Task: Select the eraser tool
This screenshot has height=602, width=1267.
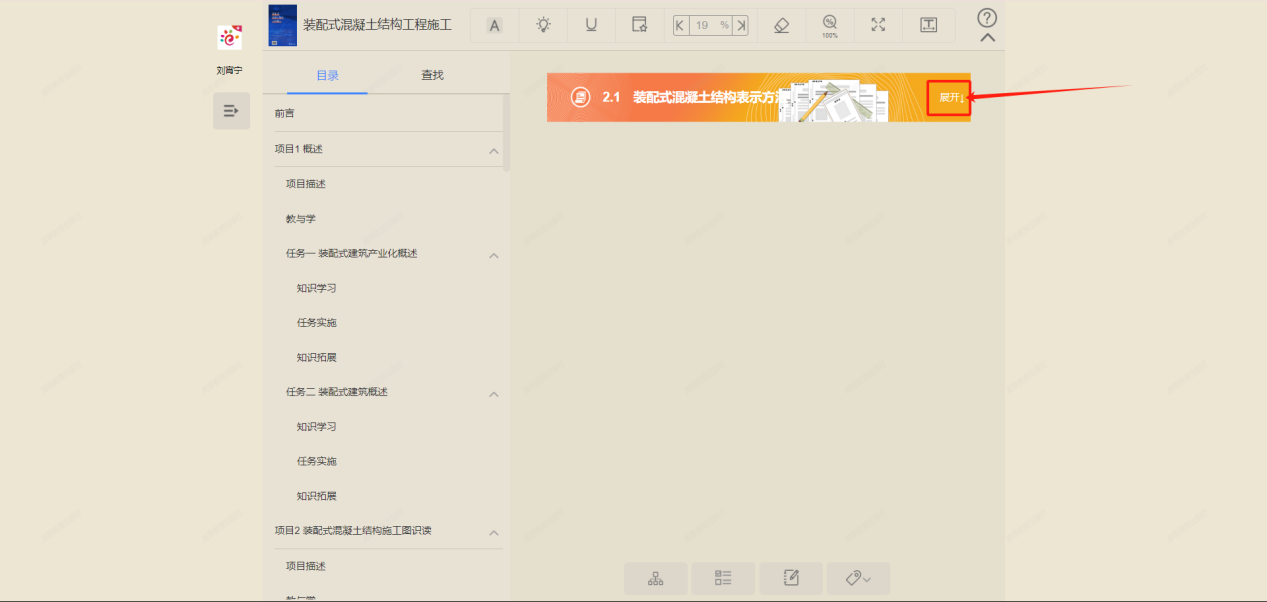Action: point(782,25)
